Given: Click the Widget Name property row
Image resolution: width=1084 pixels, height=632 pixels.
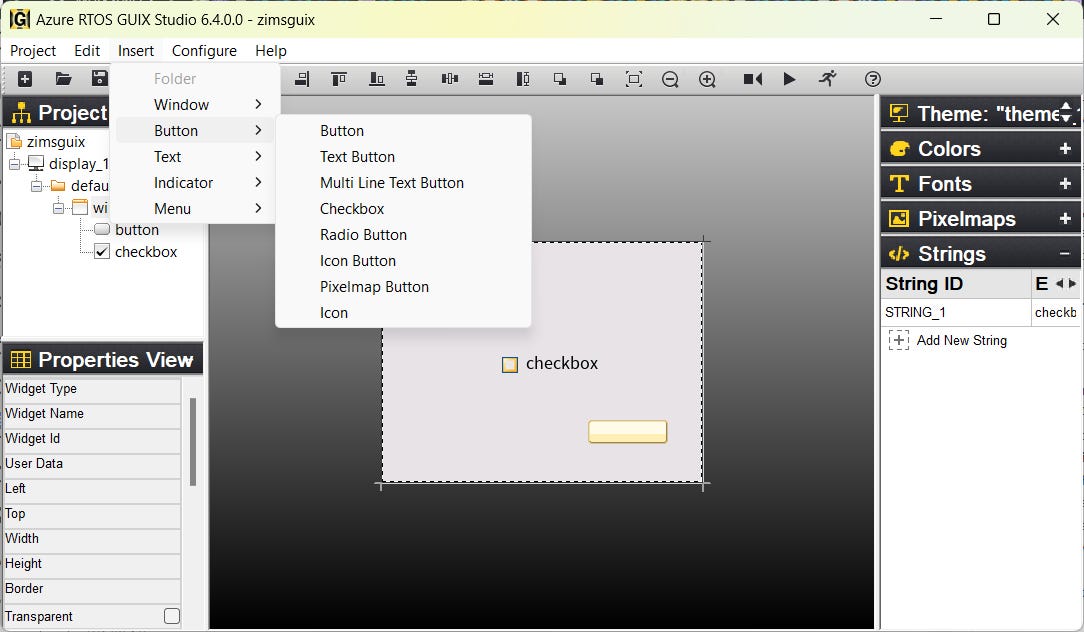Looking at the screenshot, I should [x=92, y=413].
